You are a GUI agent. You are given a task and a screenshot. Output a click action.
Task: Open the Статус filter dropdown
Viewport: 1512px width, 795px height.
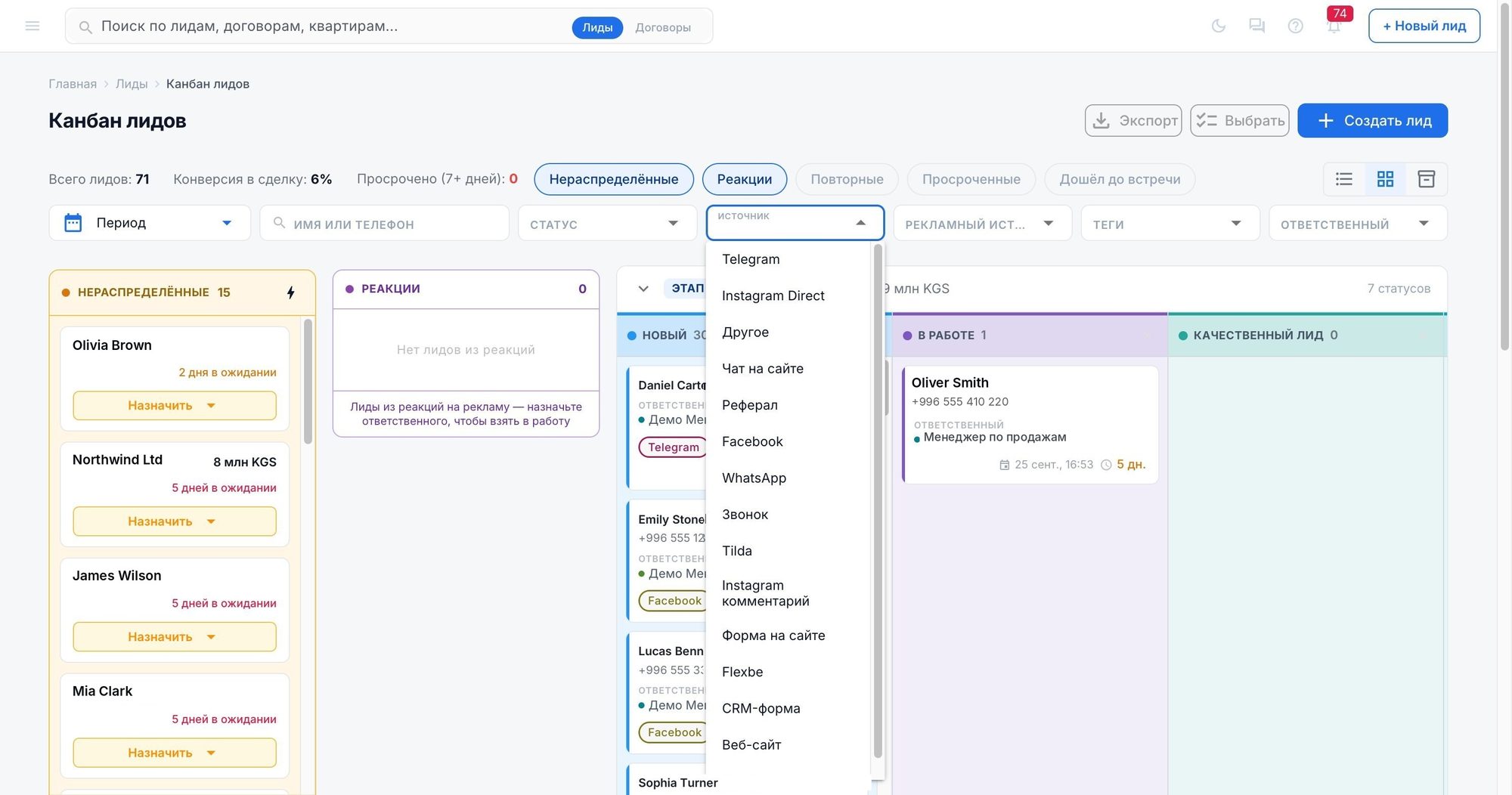coord(607,223)
